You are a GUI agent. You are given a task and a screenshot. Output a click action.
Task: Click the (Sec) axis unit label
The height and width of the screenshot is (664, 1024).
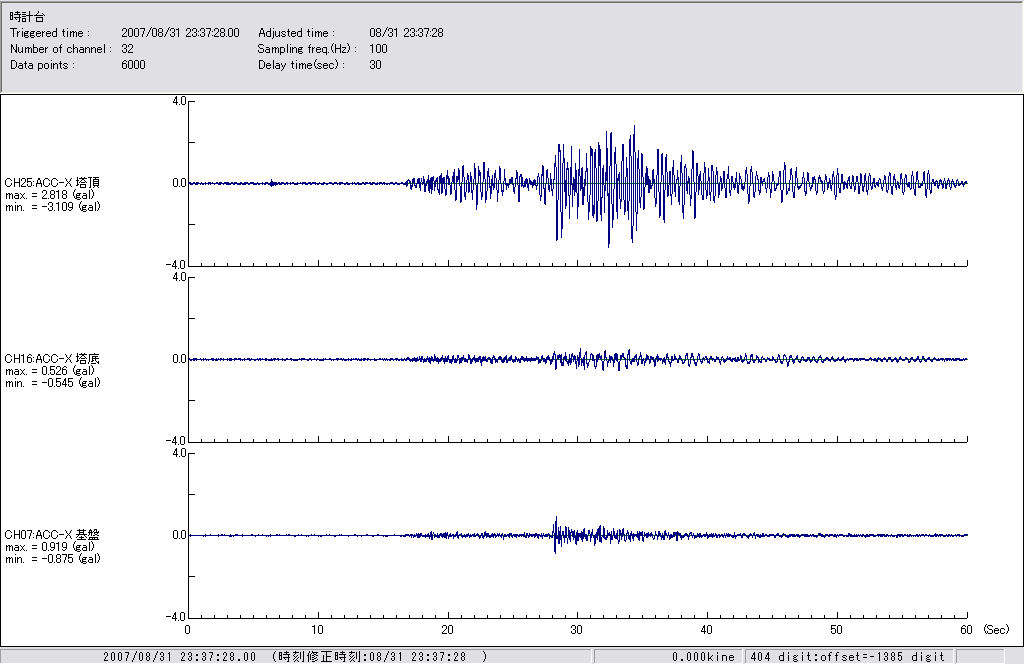coord(996,630)
